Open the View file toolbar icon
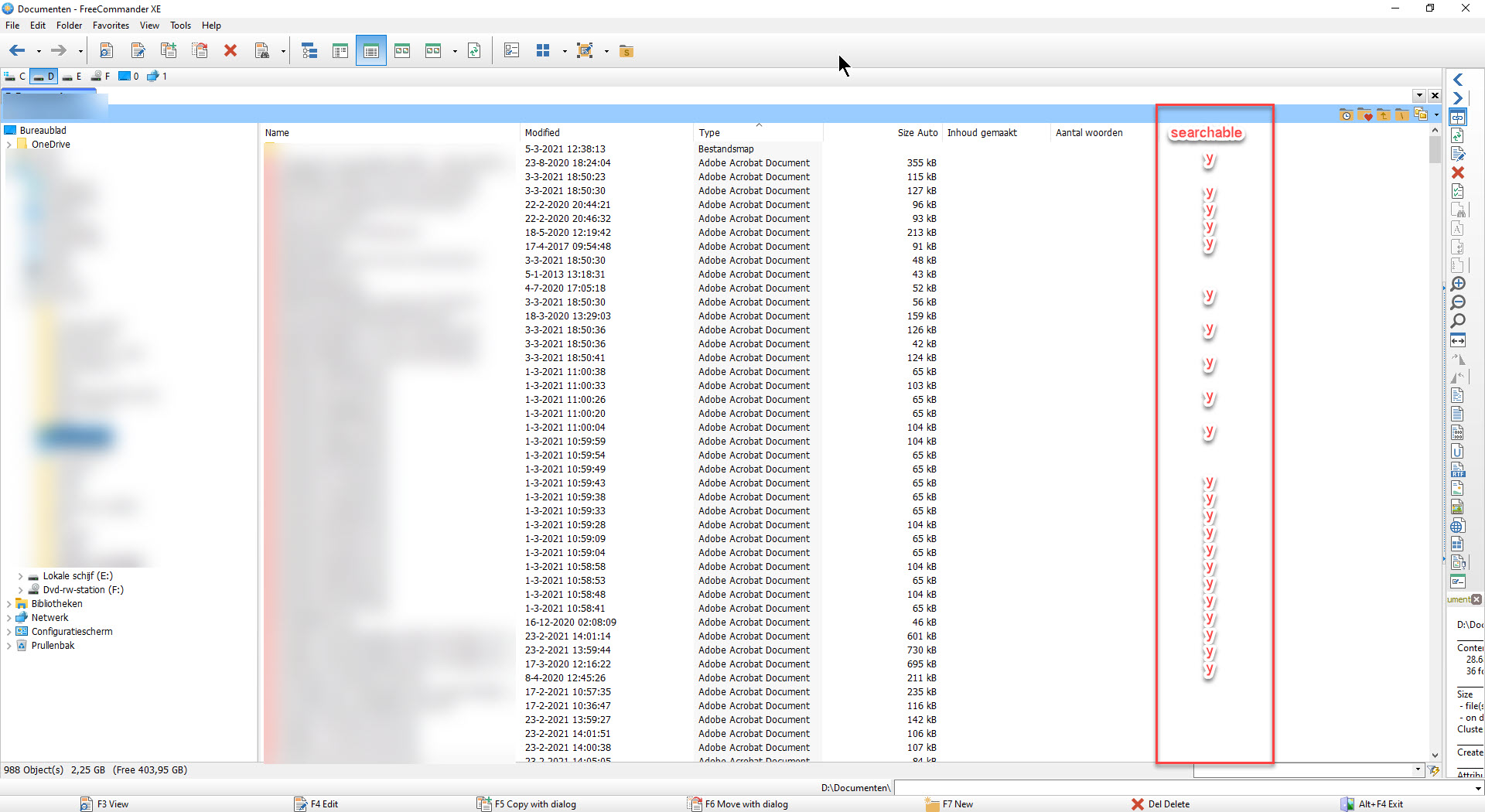Screen dimensions: 1485x812 point(107,51)
